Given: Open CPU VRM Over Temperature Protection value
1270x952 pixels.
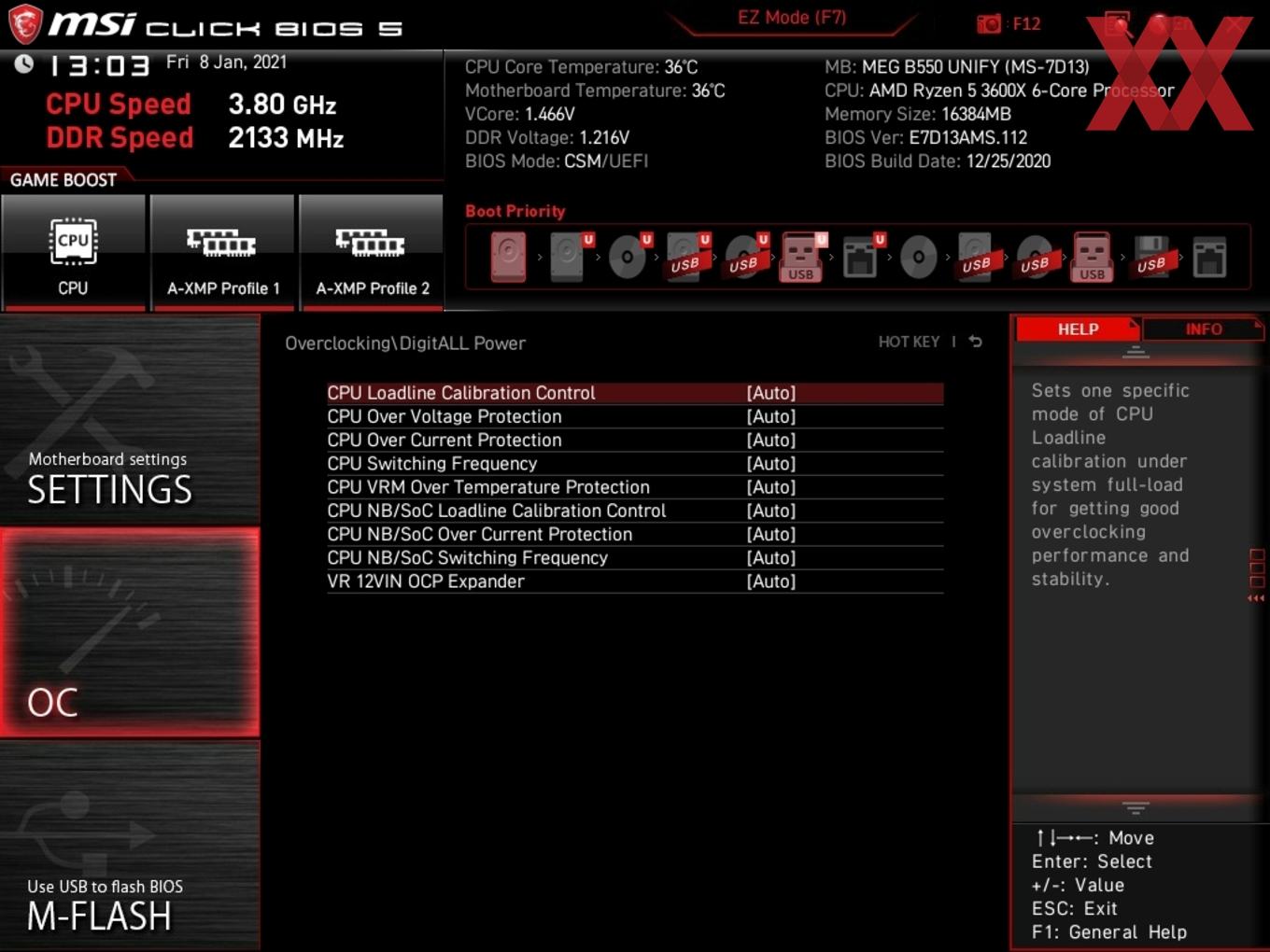Looking at the screenshot, I should tap(771, 487).
